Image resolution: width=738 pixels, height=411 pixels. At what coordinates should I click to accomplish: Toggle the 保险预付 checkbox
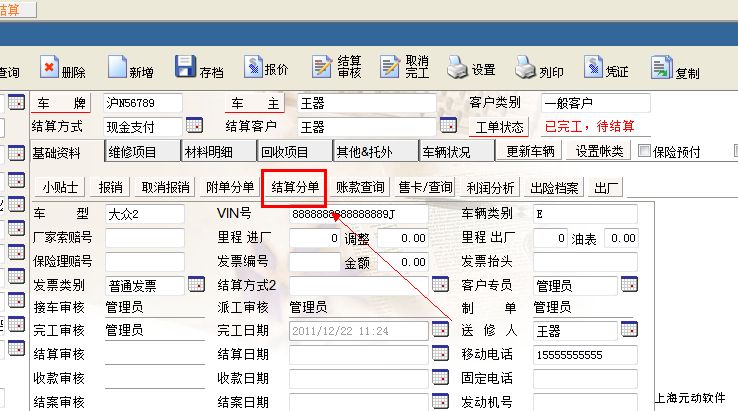tap(644, 152)
